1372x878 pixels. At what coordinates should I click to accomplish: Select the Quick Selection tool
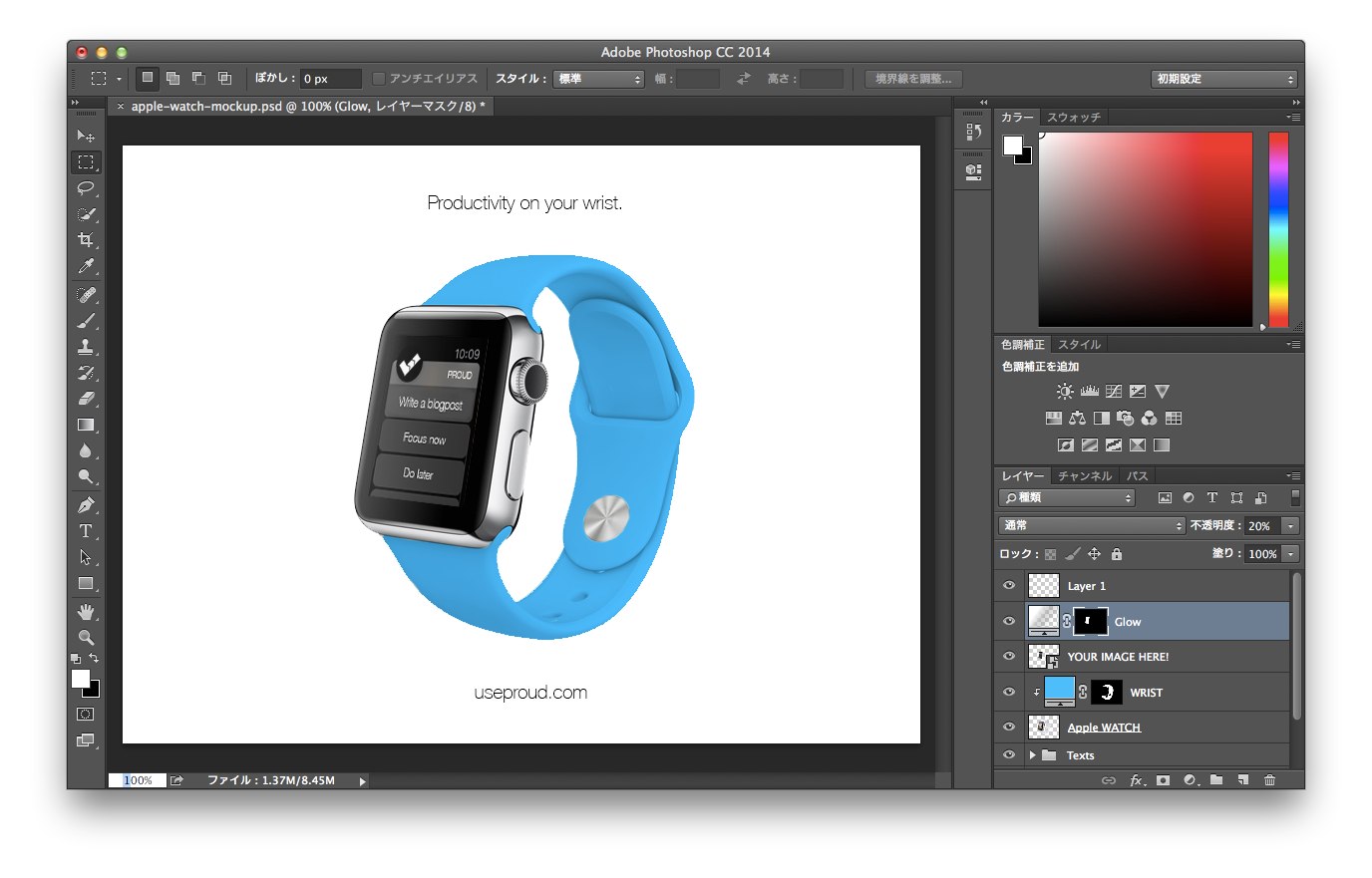point(86,213)
